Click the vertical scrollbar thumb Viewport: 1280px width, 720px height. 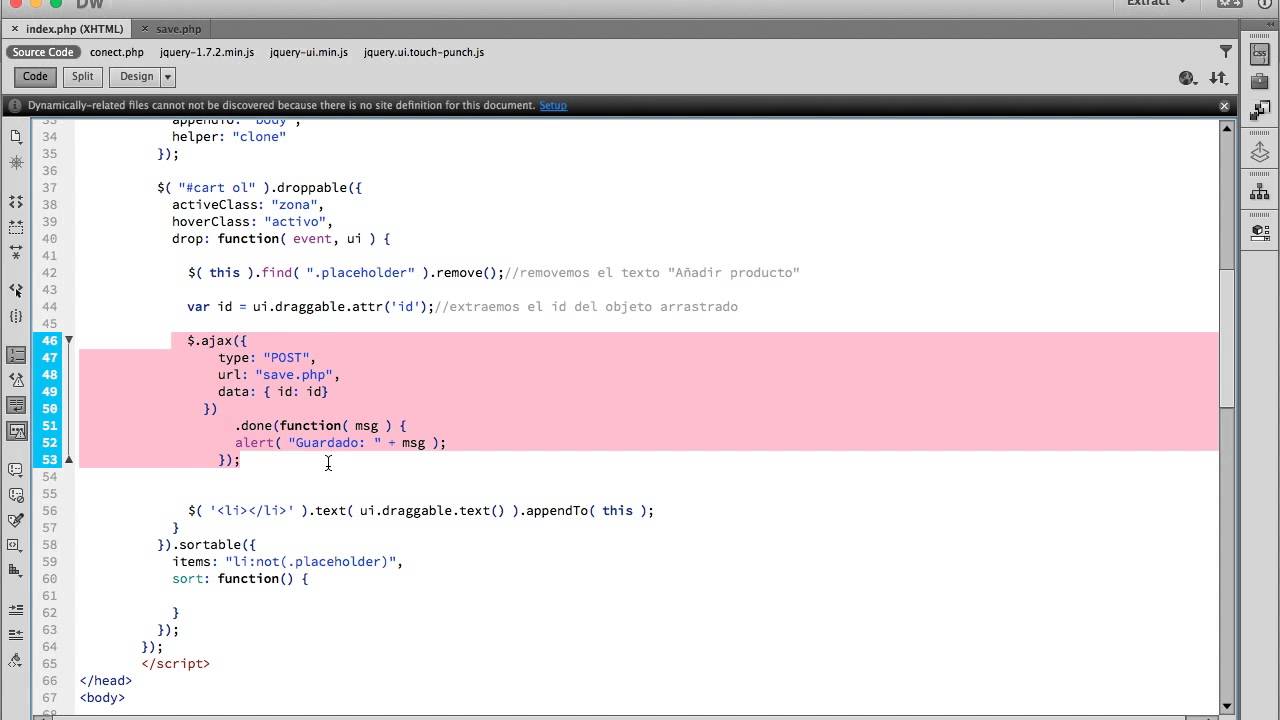click(1227, 338)
